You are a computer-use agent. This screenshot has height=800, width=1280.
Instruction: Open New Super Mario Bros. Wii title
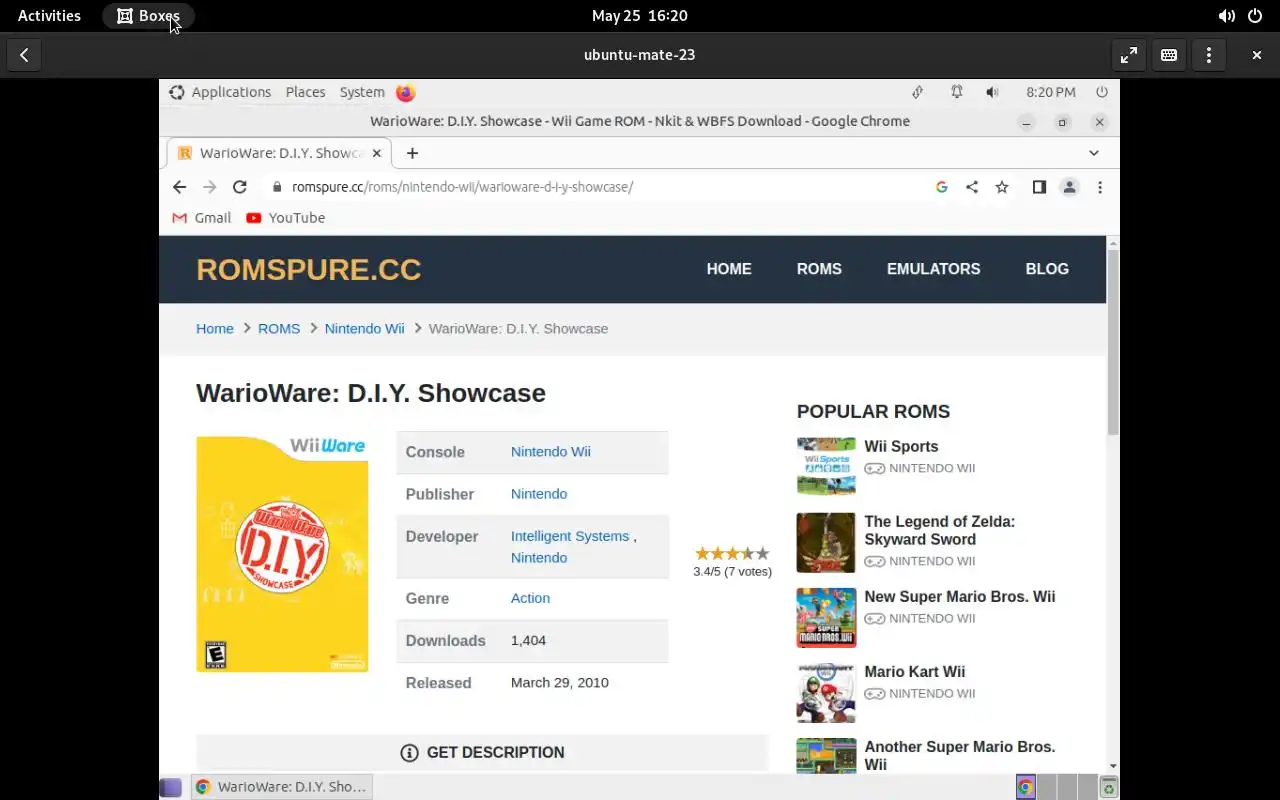click(x=960, y=597)
